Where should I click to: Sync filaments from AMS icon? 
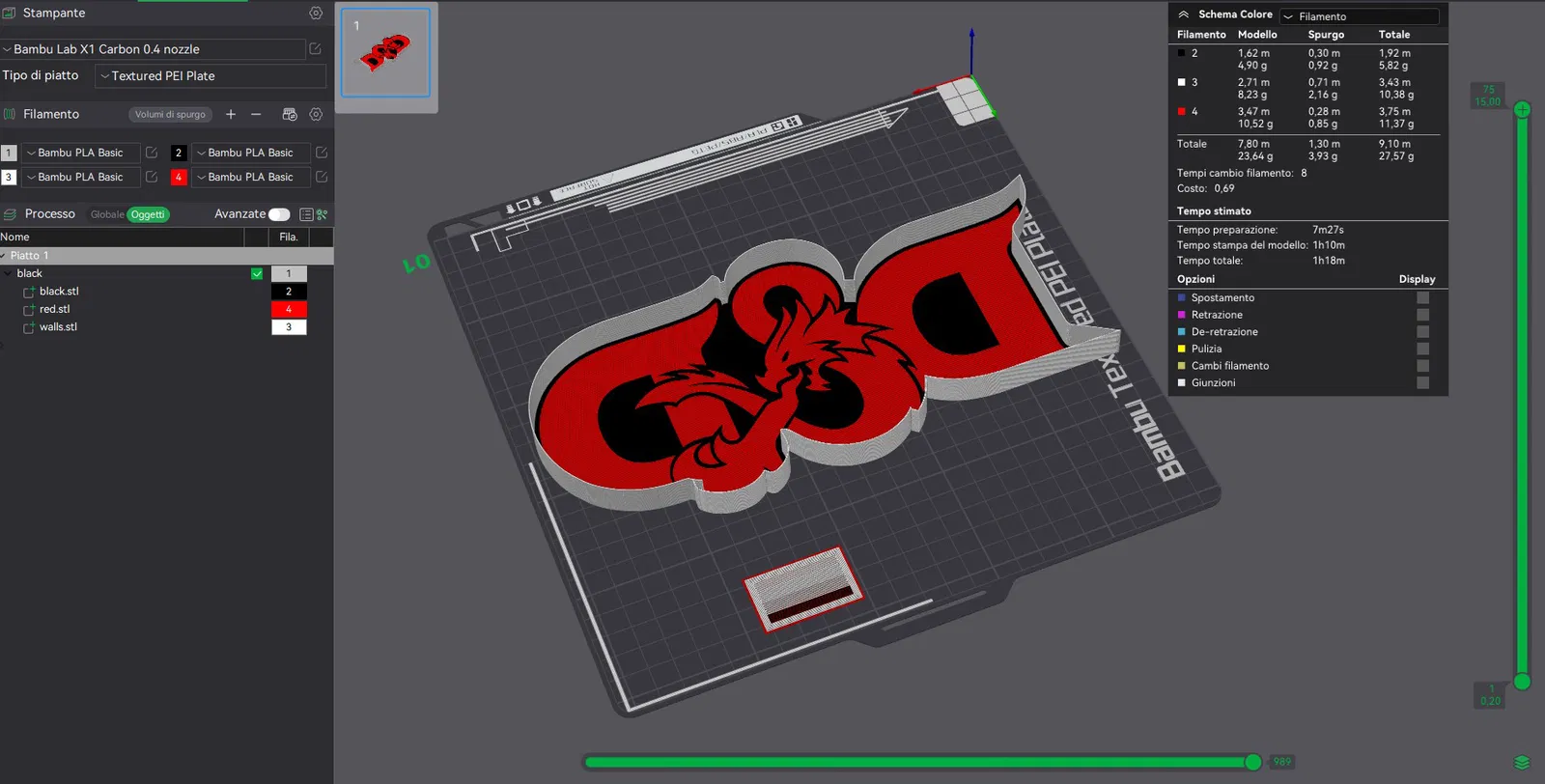(x=289, y=114)
